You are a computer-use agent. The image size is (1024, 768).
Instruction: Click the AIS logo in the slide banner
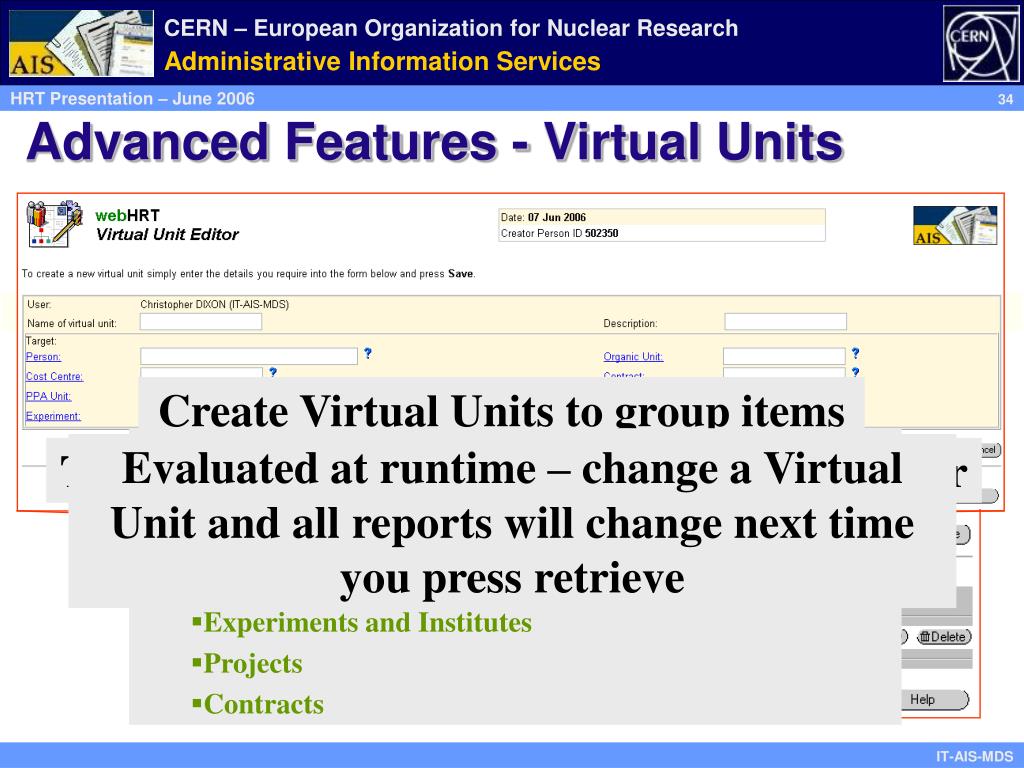coord(81,43)
